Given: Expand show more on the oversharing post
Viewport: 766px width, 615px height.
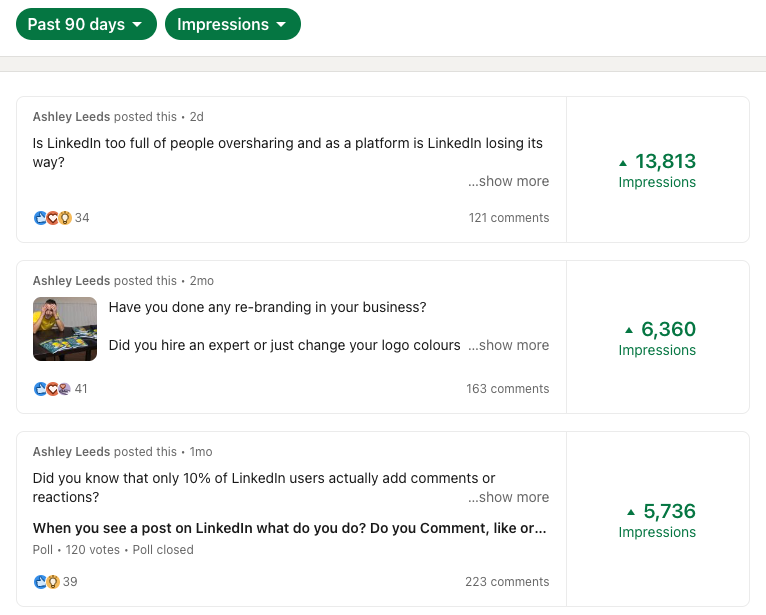Looking at the screenshot, I should click(508, 181).
